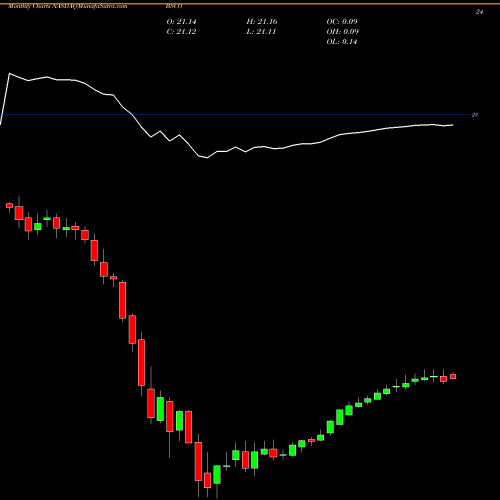Click the right end of the white average line
This screenshot has height=500, width=500.
pos(453,125)
